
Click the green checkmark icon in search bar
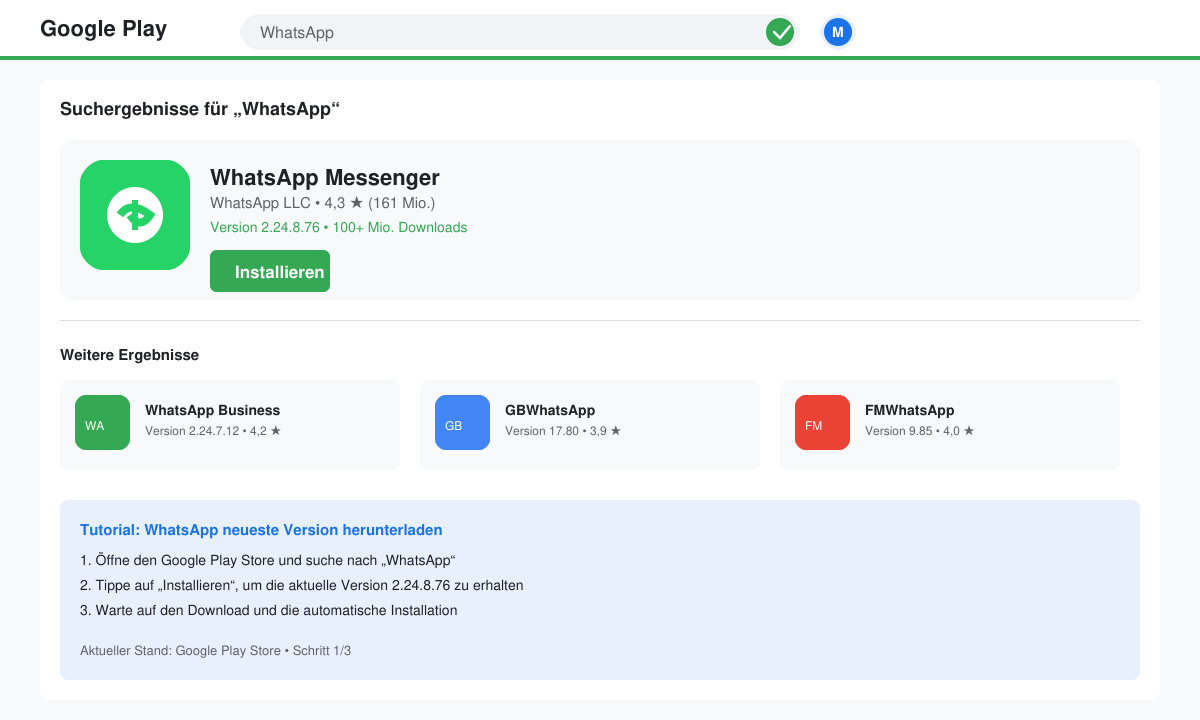780,32
